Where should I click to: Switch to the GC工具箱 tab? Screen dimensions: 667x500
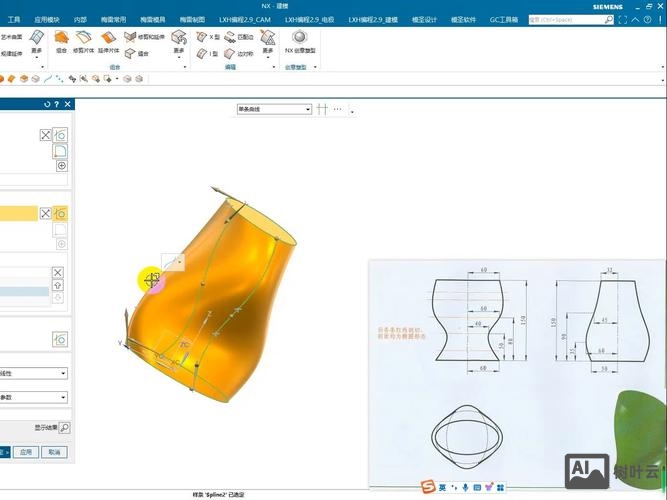pyautogui.click(x=503, y=19)
